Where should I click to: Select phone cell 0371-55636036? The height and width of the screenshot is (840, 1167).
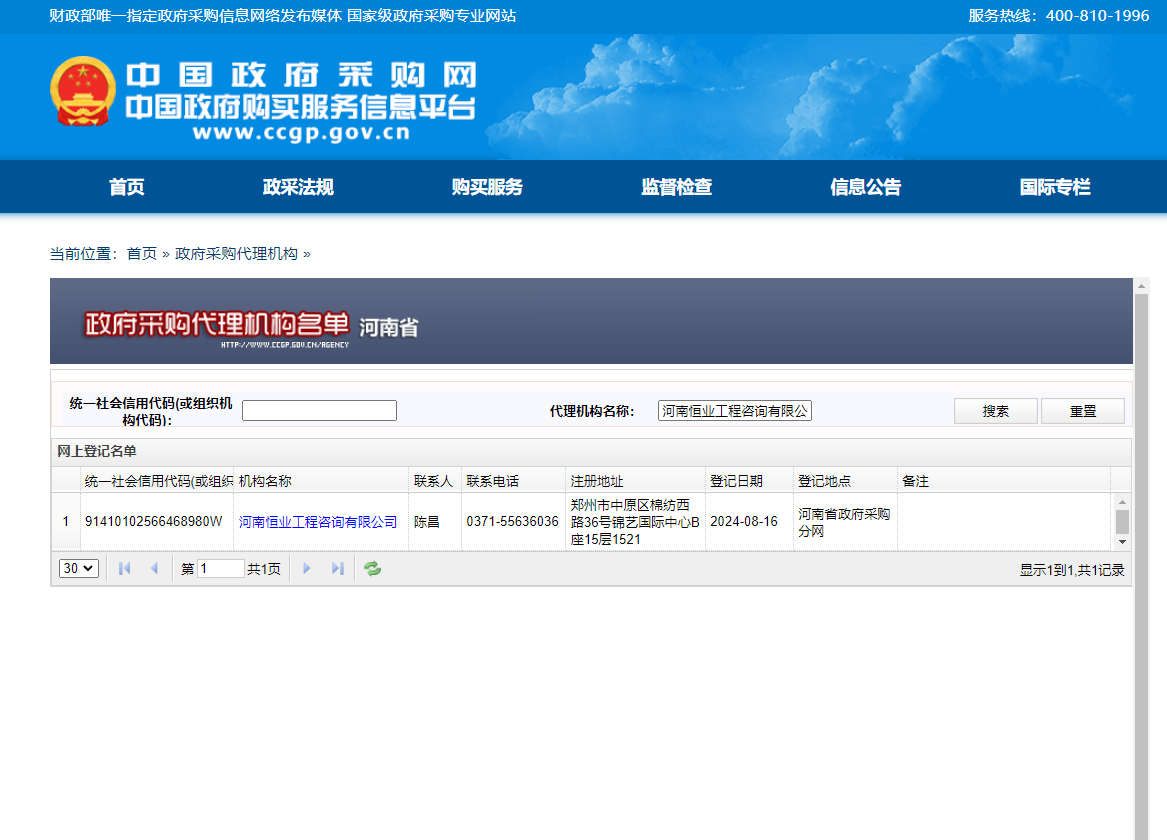click(513, 522)
